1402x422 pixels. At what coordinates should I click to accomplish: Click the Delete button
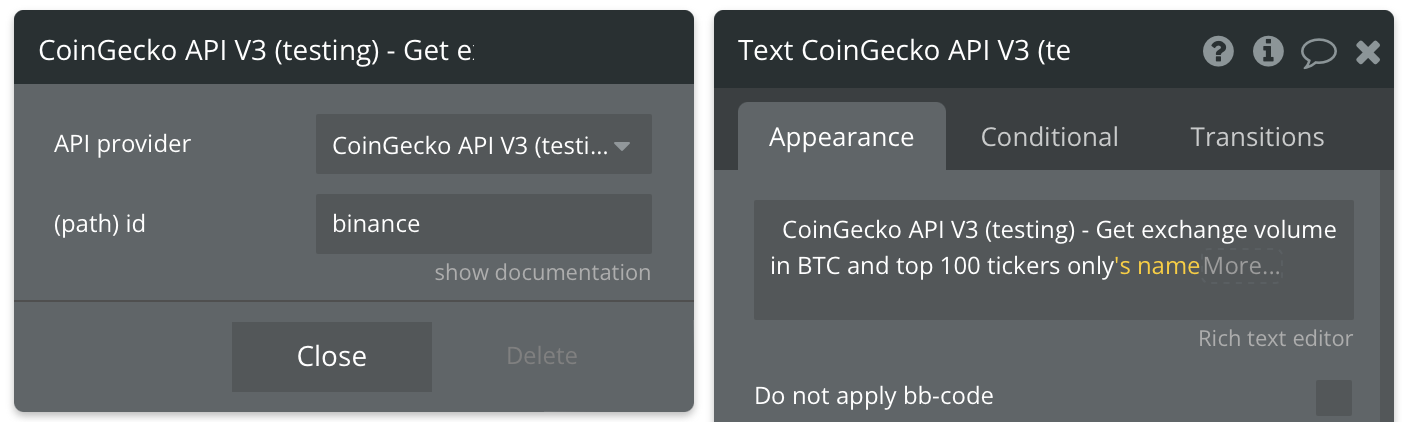coord(542,356)
